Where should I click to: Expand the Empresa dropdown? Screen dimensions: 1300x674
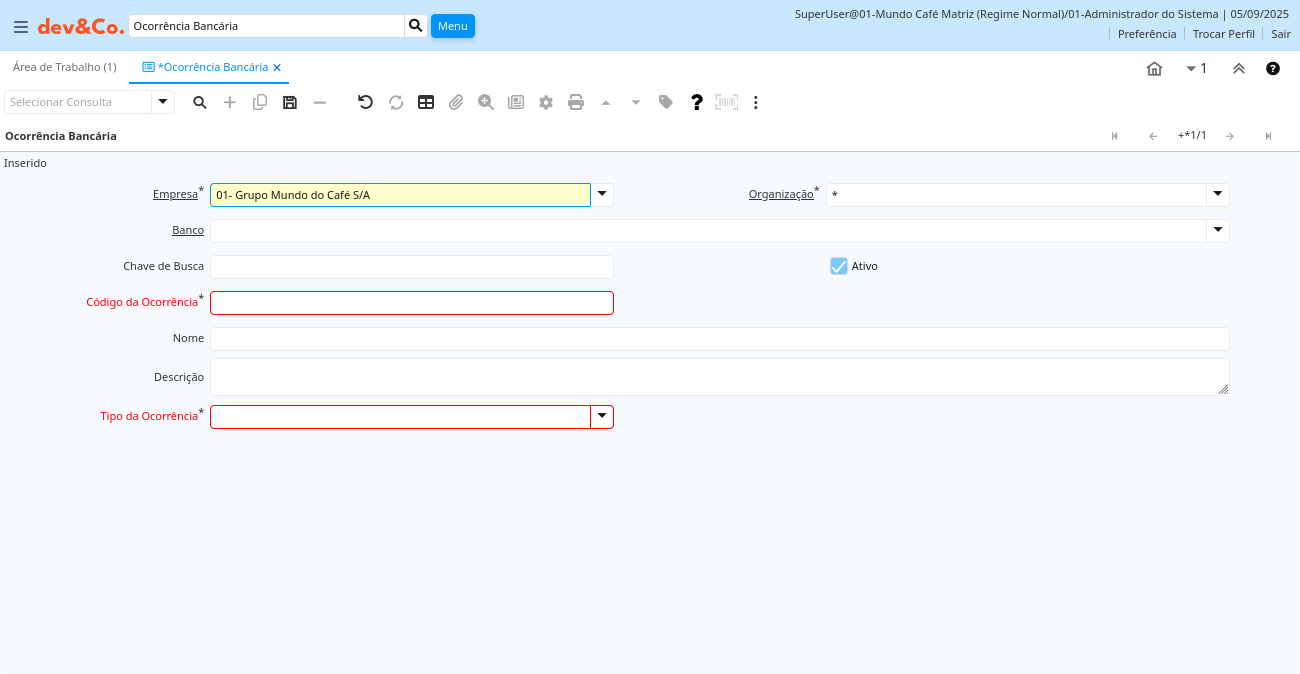point(602,195)
